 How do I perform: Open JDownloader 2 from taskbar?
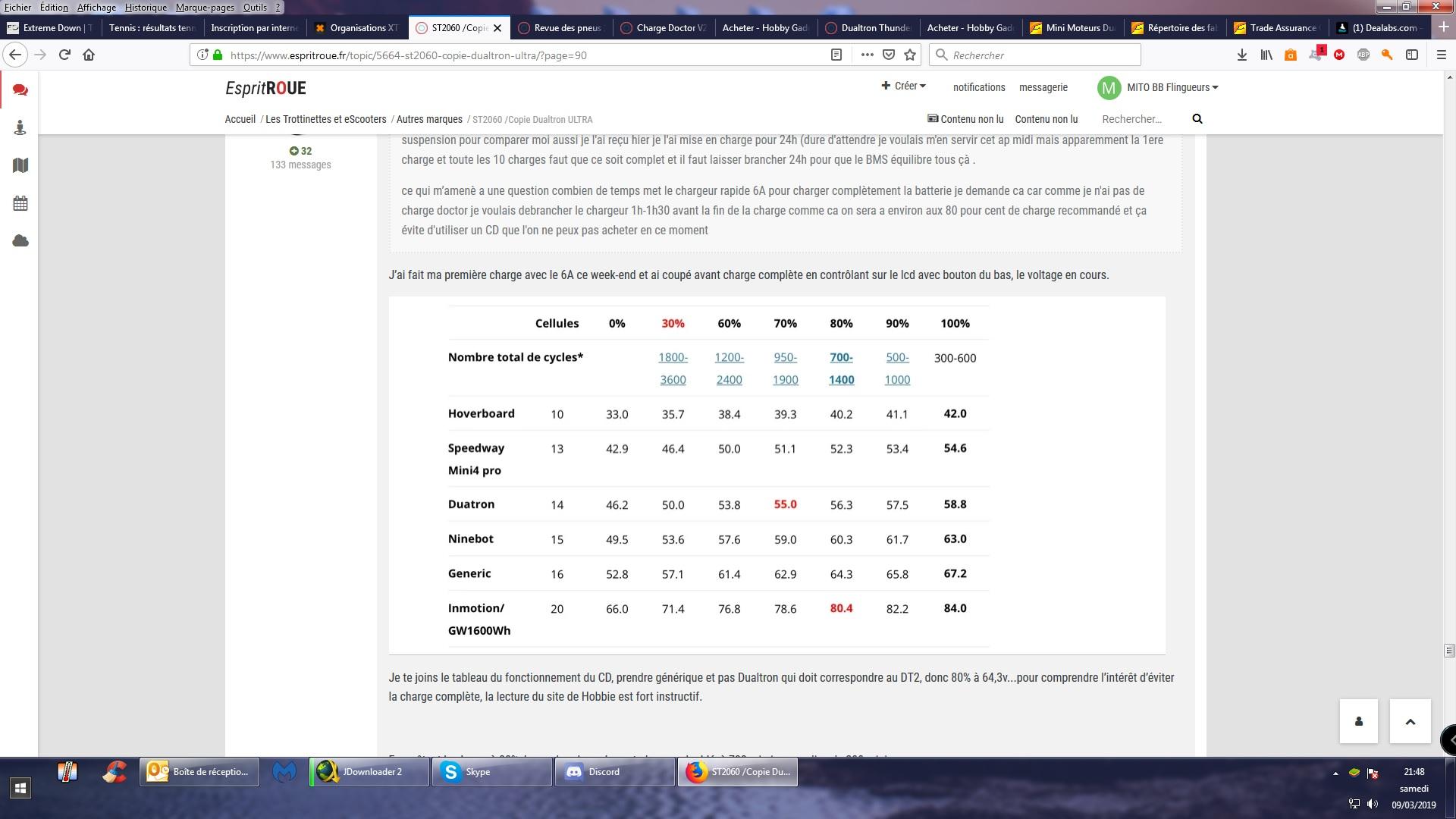point(369,772)
